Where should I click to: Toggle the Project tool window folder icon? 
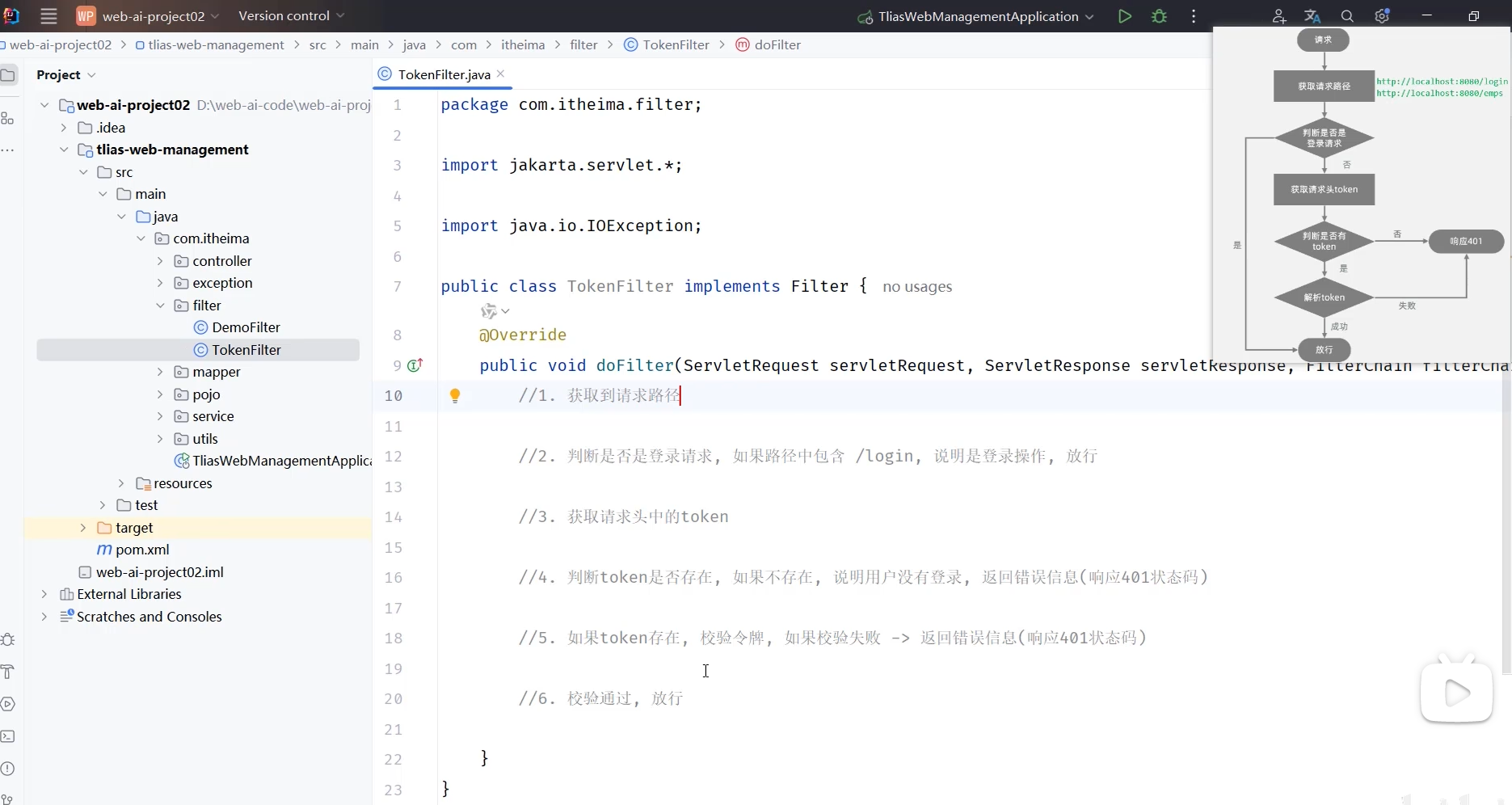pyautogui.click(x=8, y=75)
